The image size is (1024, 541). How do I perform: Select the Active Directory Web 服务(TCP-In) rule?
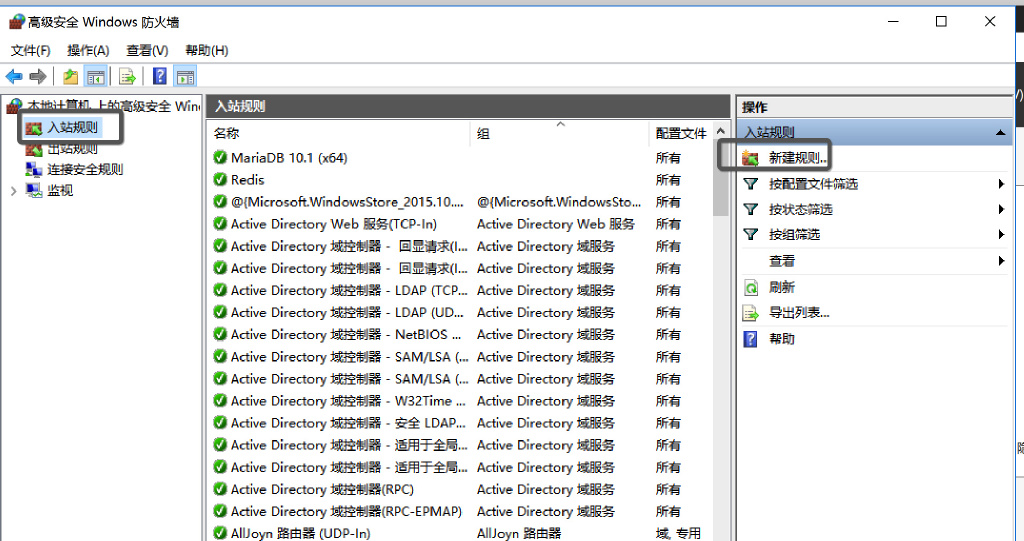(334, 224)
